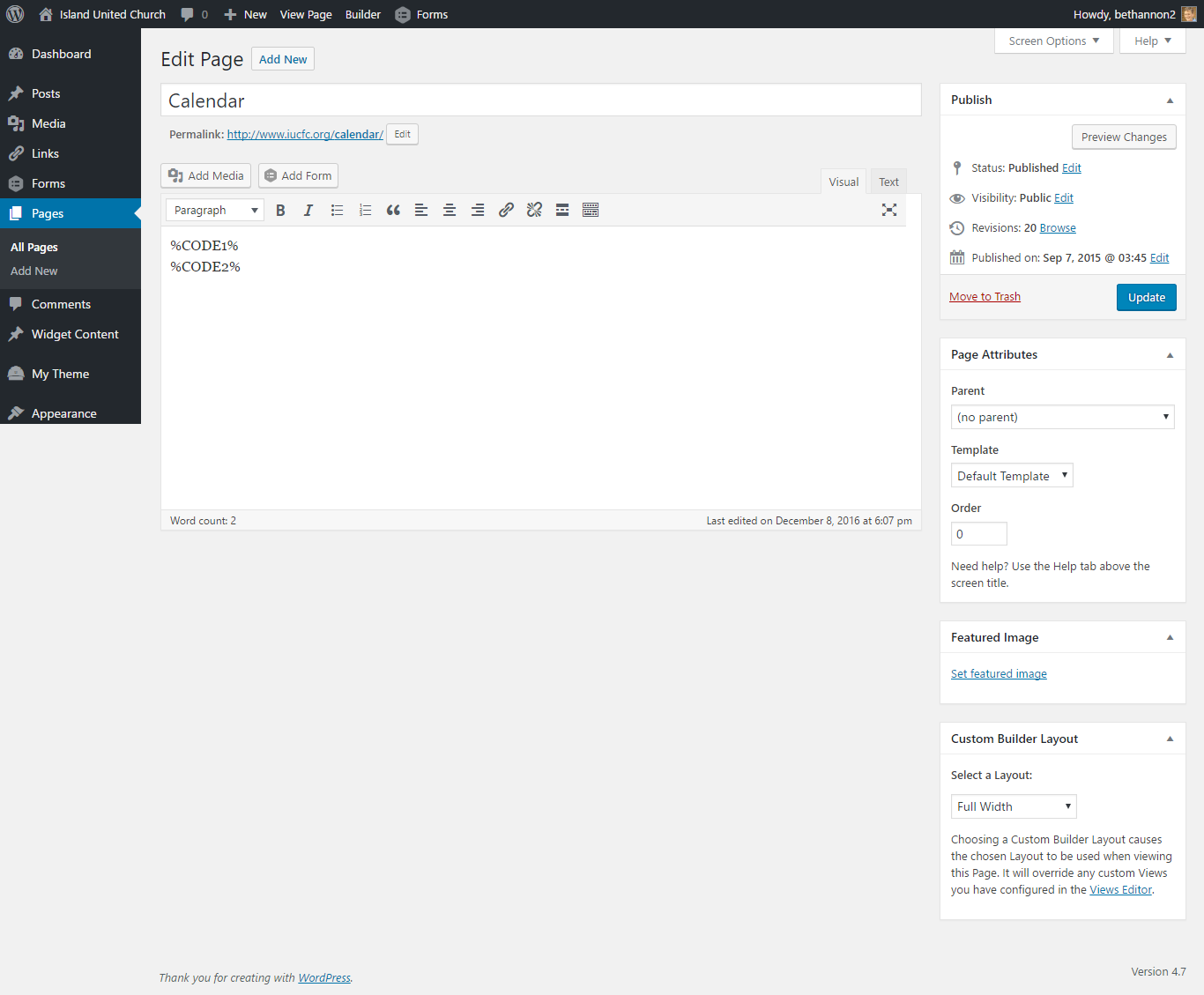1204x995 pixels.
Task: Expand Screen Options panel
Action: (1054, 41)
